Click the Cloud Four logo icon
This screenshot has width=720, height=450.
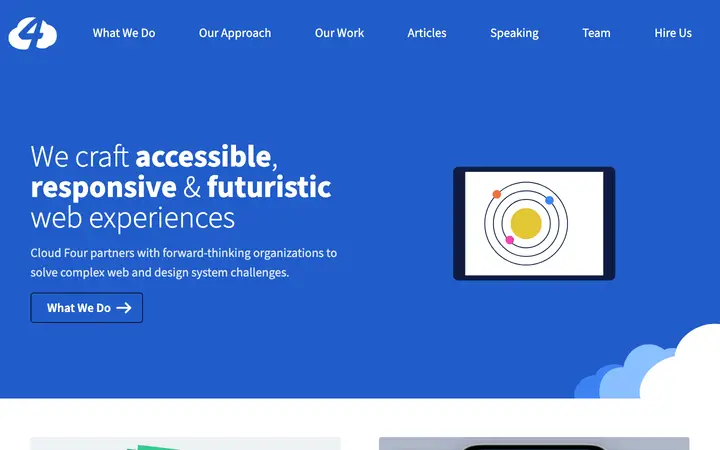click(x=33, y=33)
